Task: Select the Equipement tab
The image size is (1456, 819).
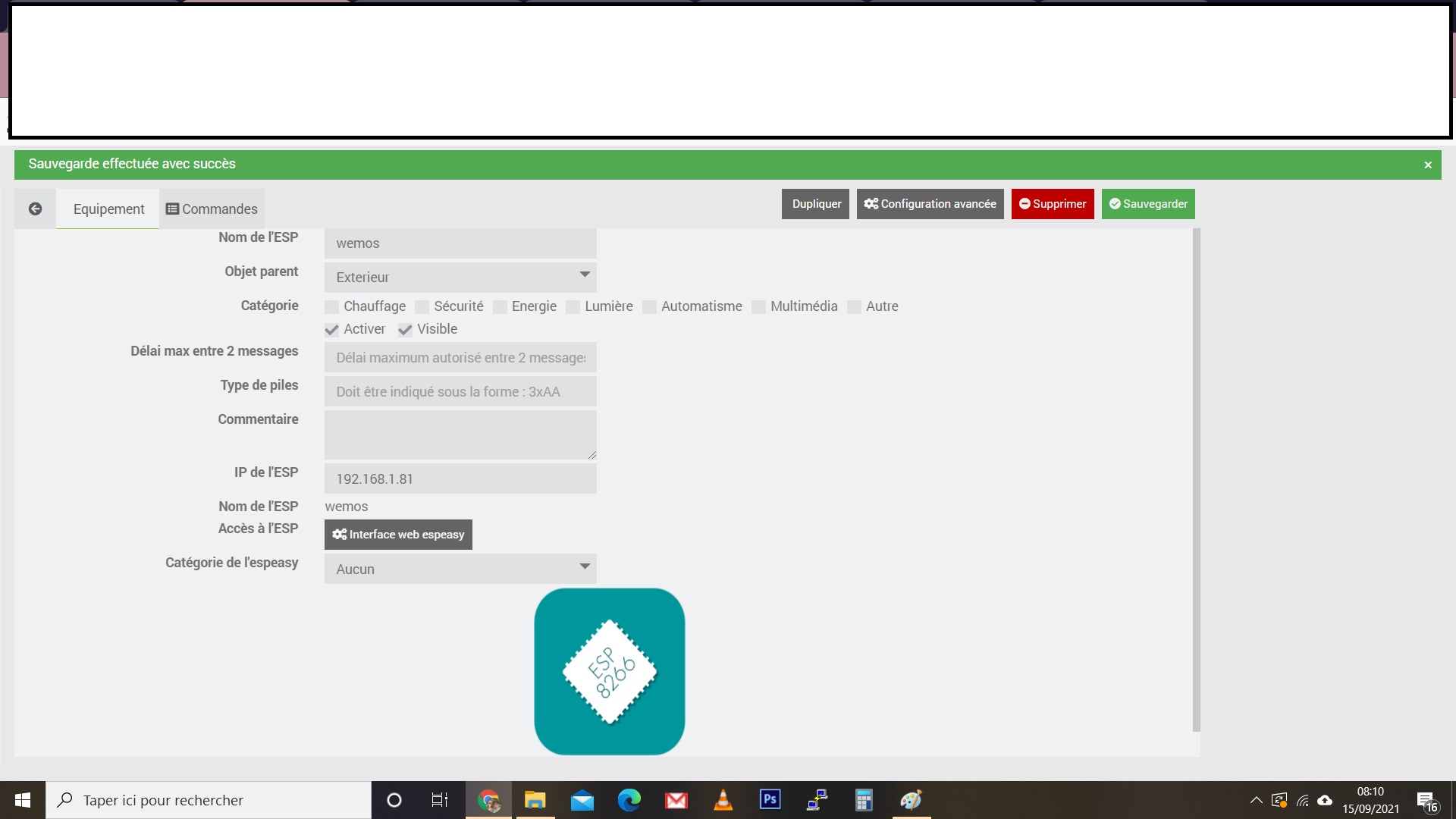Action: tap(108, 209)
